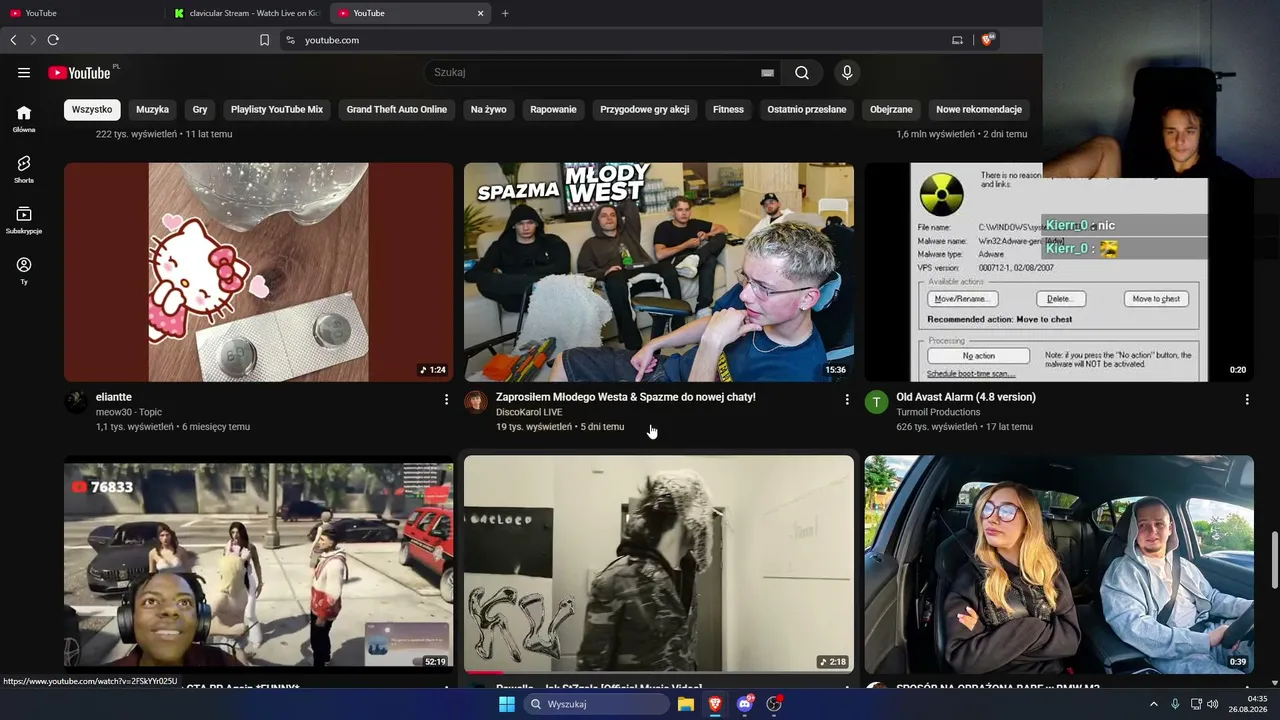Click the page vertical scrollbar thumb
Screen dimensions: 1280x720
point(1274,561)
